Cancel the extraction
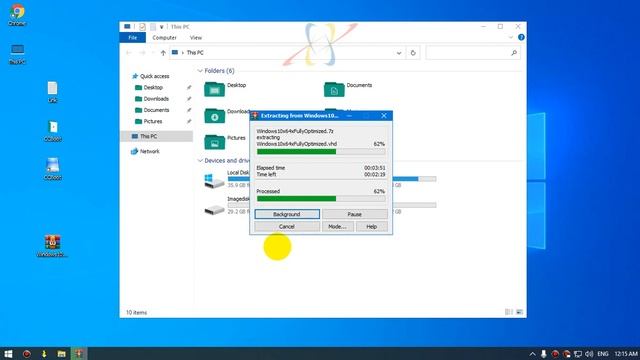This screenshot has width=640, height=360. (x=287, y=227)
